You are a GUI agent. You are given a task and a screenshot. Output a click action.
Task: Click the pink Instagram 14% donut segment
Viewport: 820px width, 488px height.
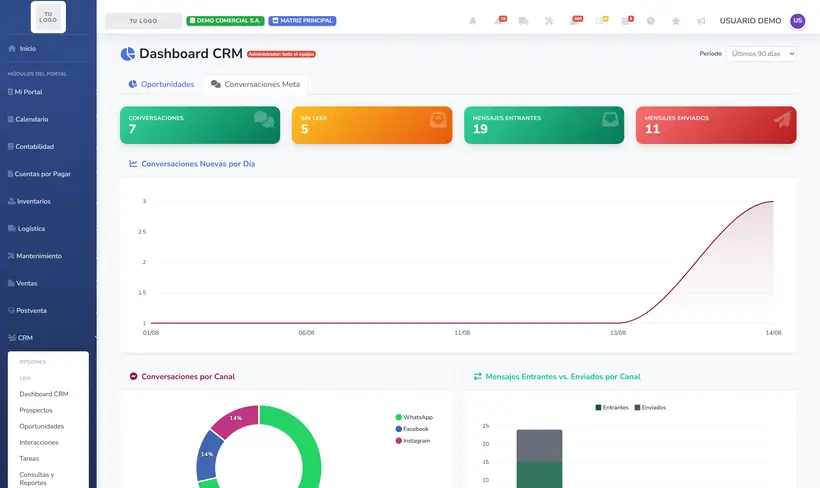(x=236, y=418)
